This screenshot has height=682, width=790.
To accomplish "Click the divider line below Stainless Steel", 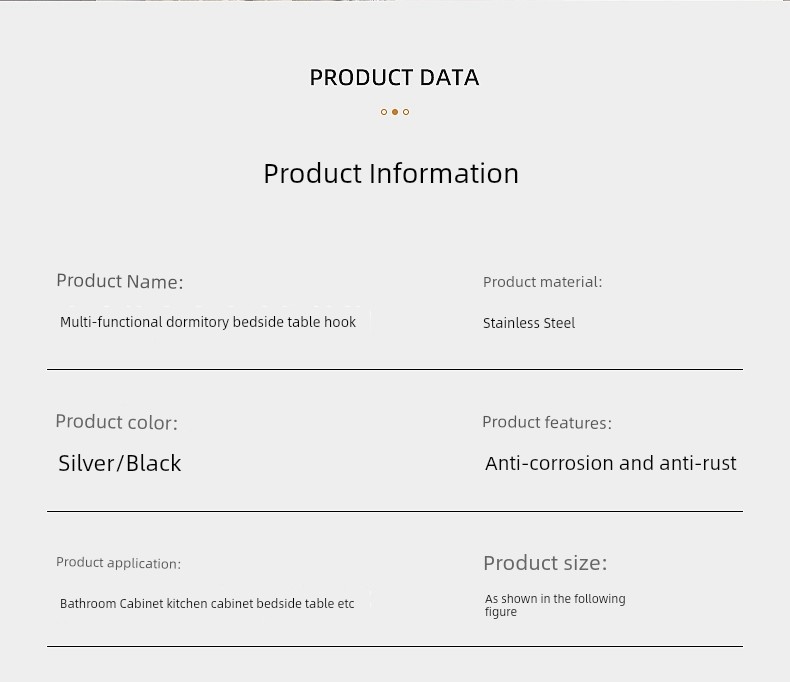I will coord(395,369).
